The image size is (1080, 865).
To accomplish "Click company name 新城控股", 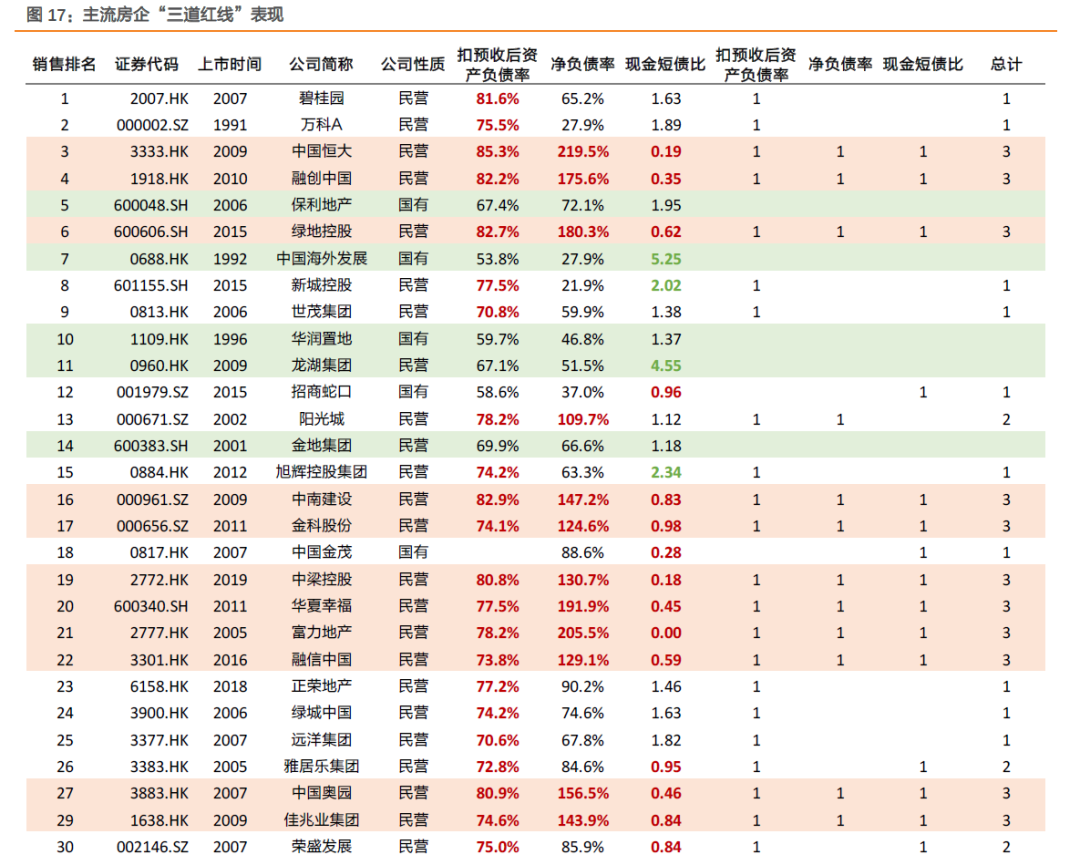I will (x=322, y=285).
